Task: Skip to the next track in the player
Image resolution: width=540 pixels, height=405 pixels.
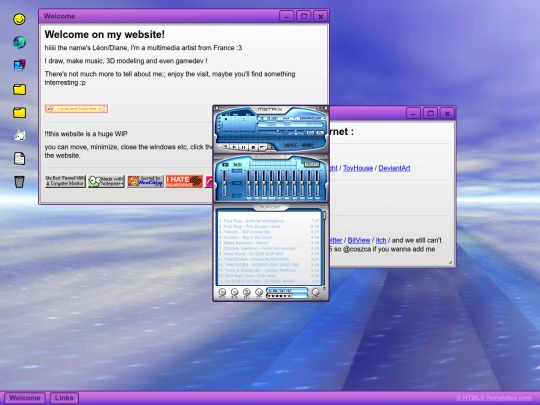Action: (263, 147)
